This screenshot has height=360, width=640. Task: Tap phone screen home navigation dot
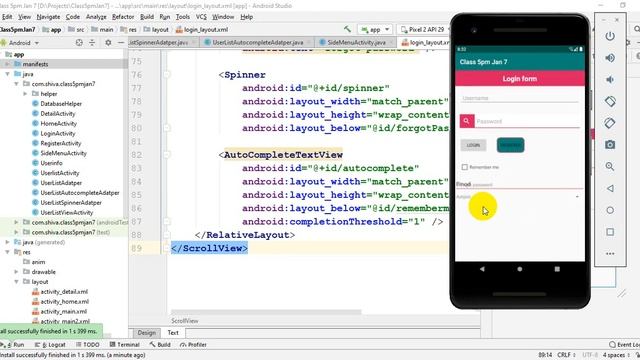[x=520, y=269]
